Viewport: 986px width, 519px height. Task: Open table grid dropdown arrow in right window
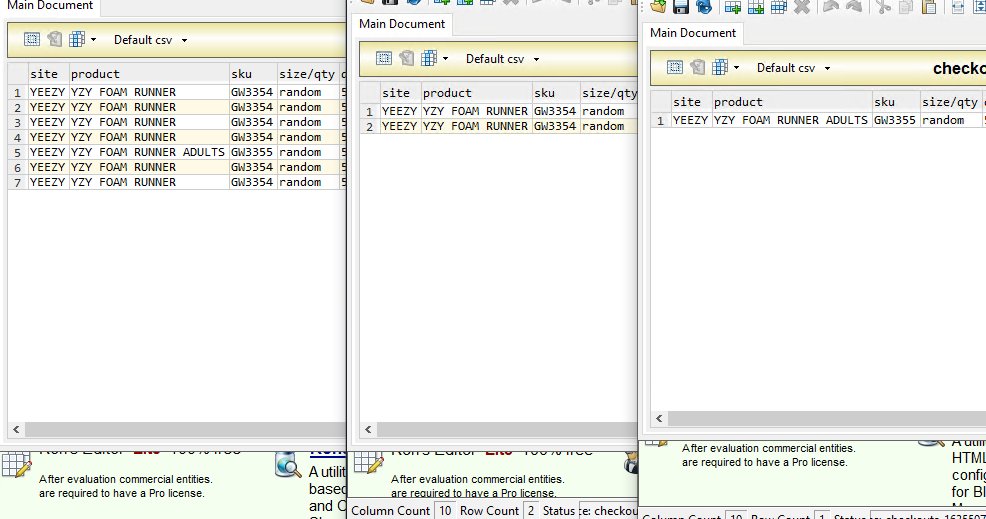tap(736, 67)
